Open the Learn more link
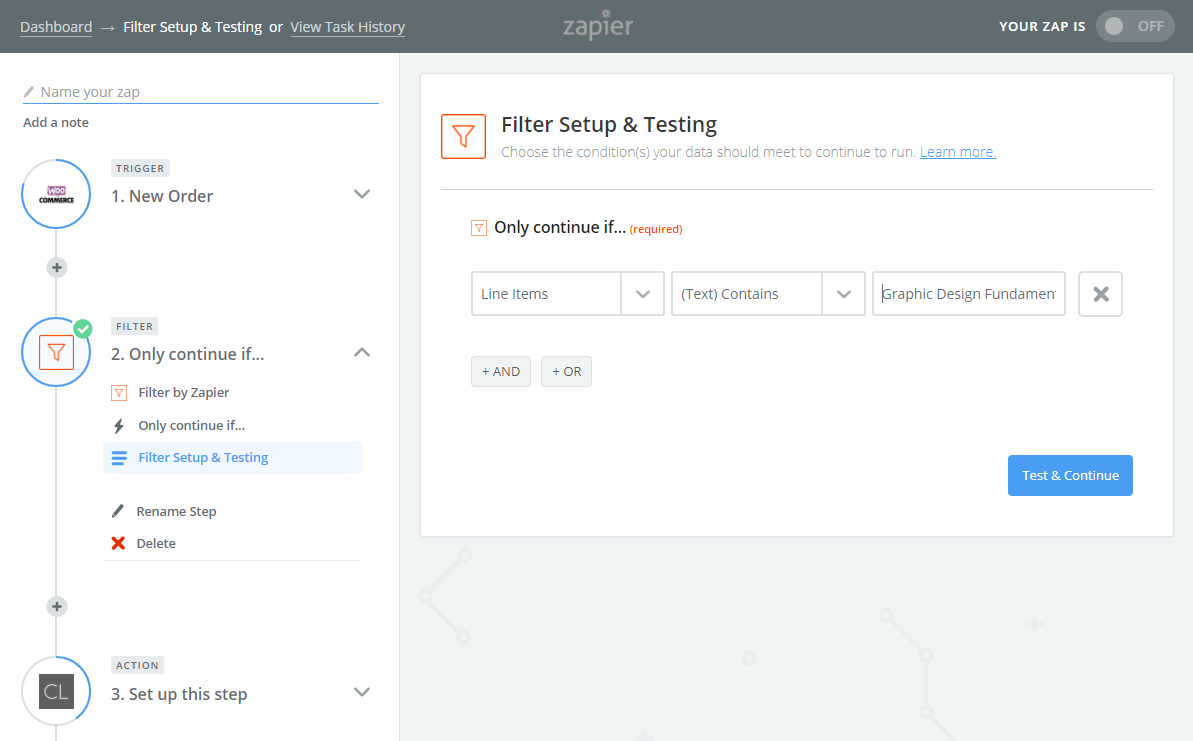Screen dimensions: 1193x741 [958, 152]
